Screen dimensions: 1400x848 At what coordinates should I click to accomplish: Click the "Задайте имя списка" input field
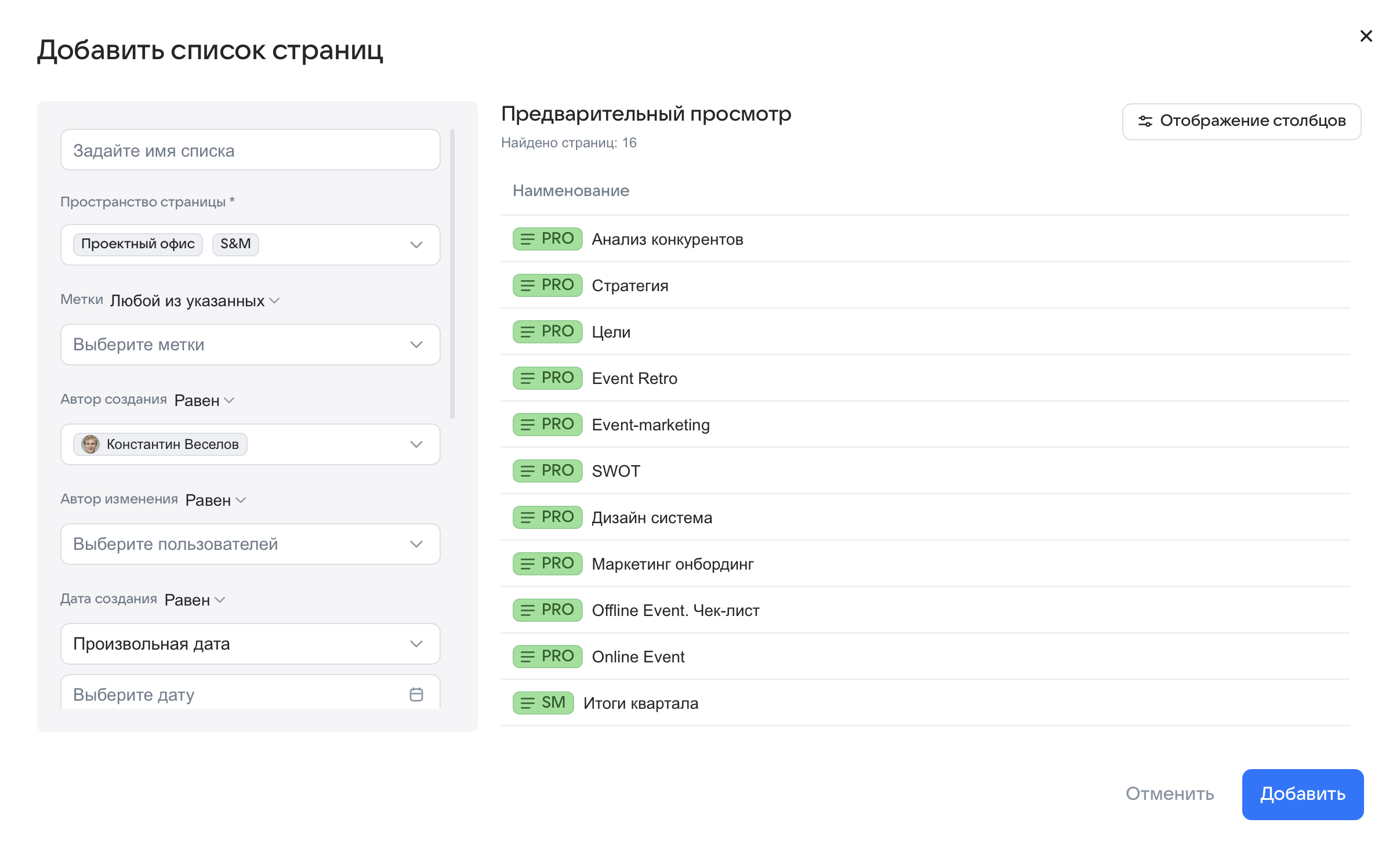(250, 150)
